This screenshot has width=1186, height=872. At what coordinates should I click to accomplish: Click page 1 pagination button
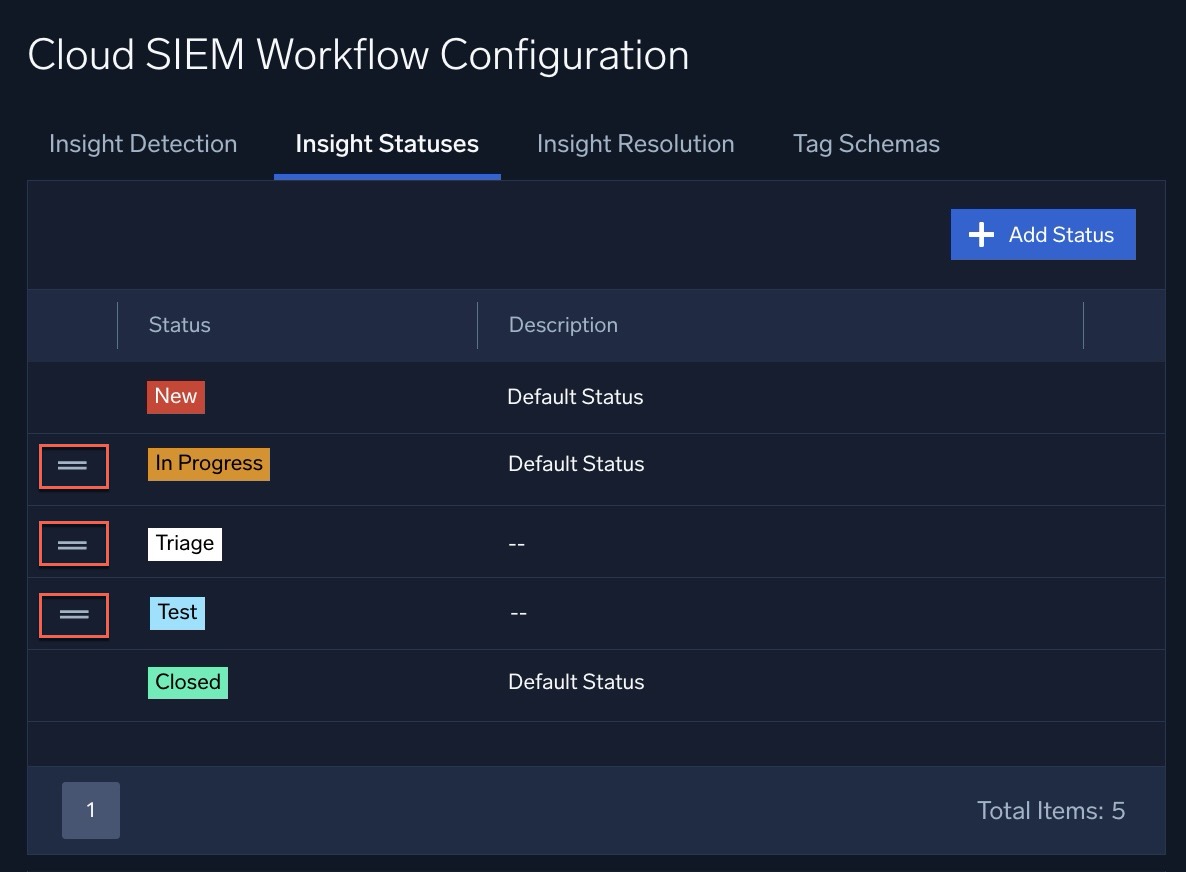[x=91, y=810]
